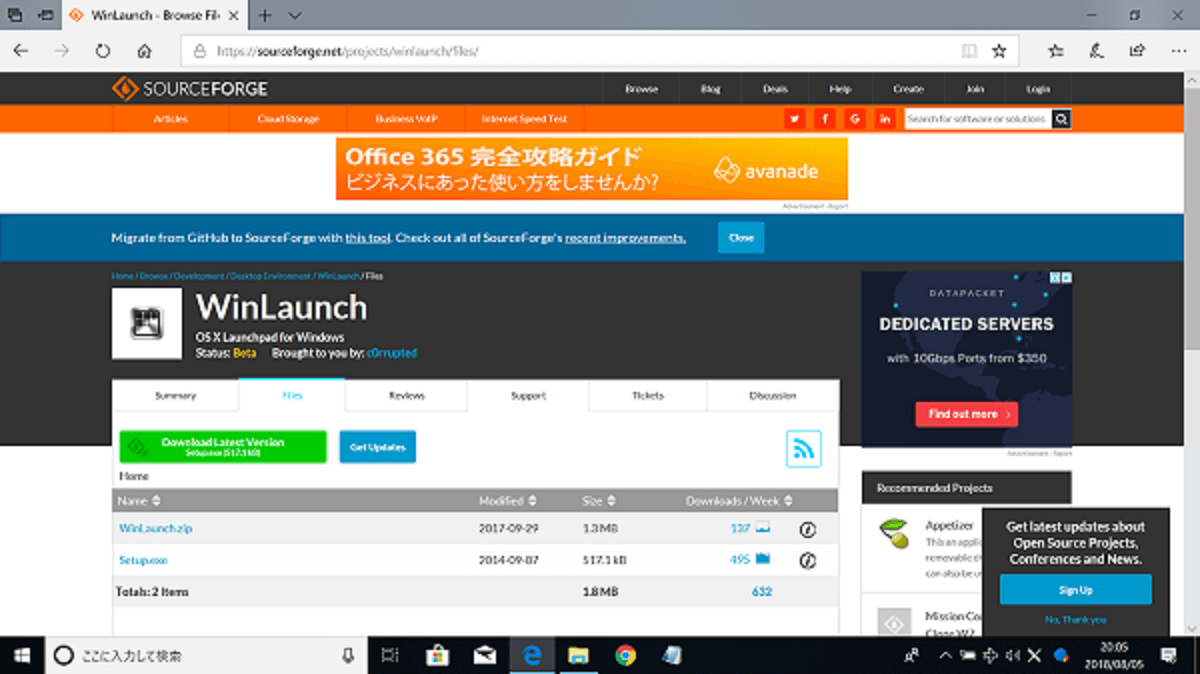Image resolution: width=1200 pixels, height=674 pixels.
Task: Sort files by Name using its sort arrows
Action: pyautogui.click(x=155, y=500)
